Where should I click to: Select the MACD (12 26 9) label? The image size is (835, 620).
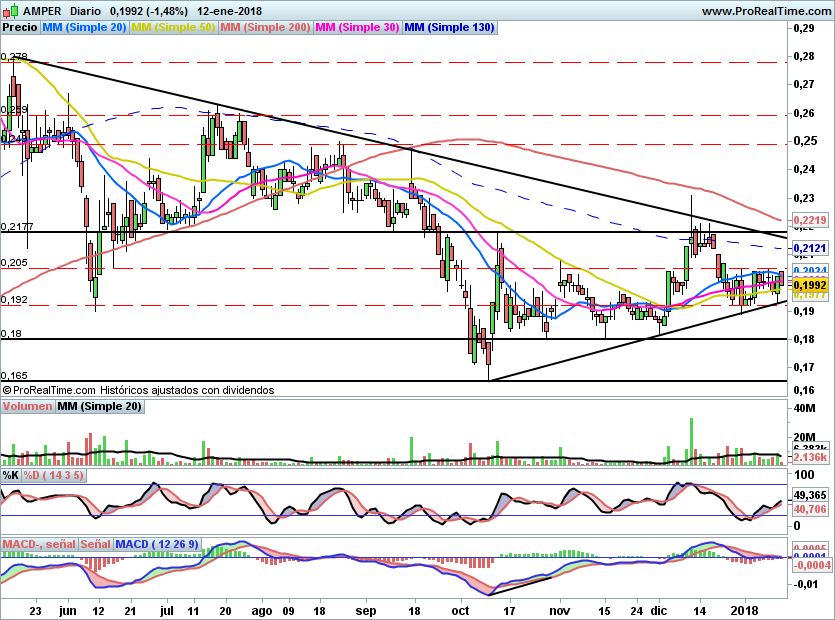(x=159, y=544)
